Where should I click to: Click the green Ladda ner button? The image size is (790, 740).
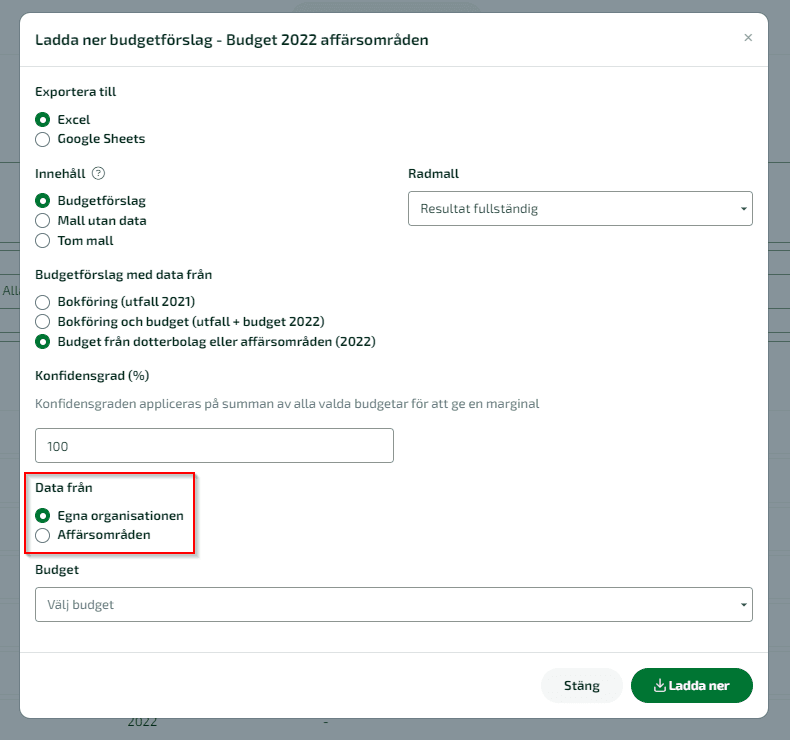[691, 686]
